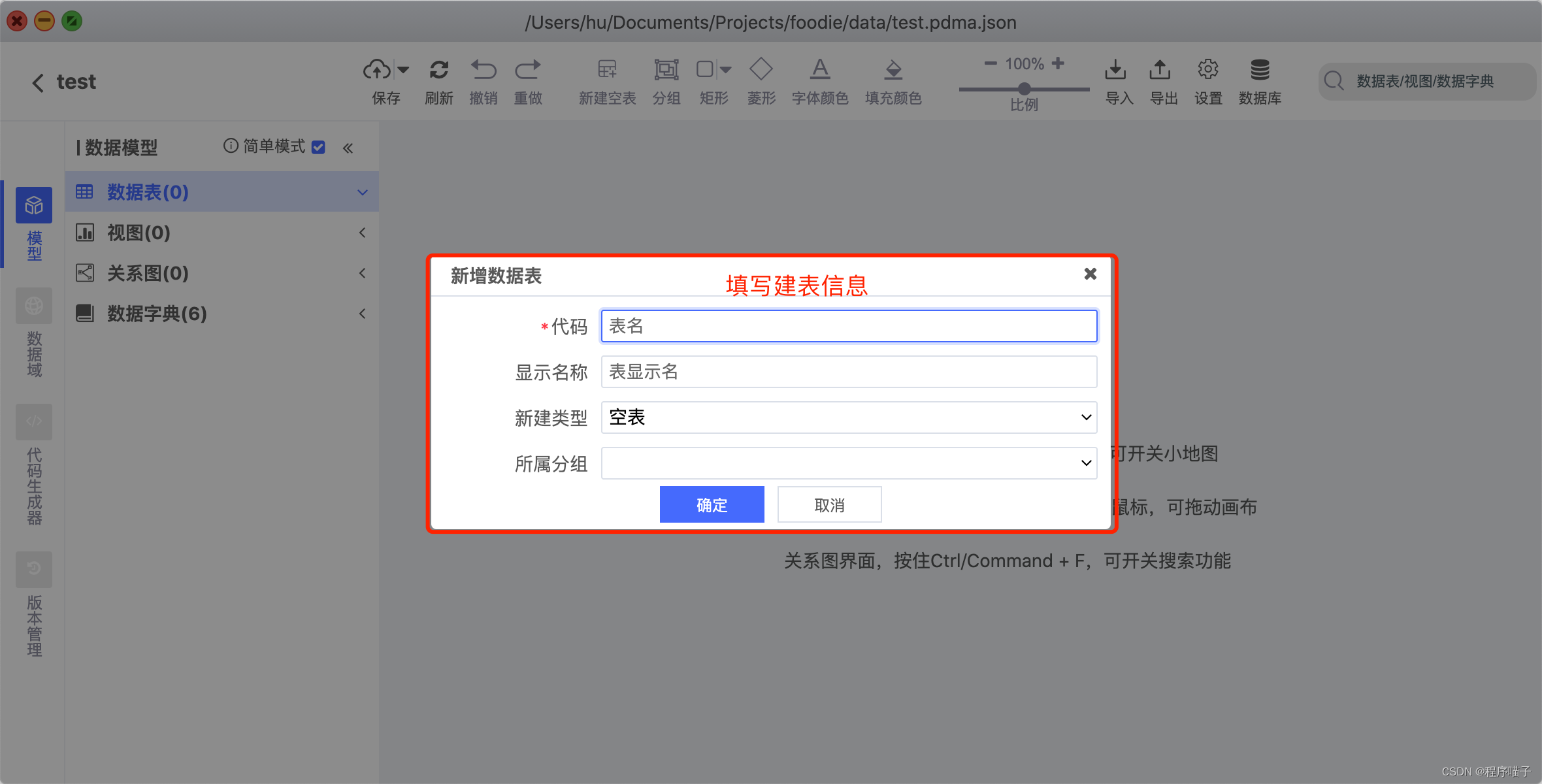Image resolution: width=1542 pixels, height=784 pixels.
Task: Switch to the 版本管理 sidebar tab
Action: [34, 604]
